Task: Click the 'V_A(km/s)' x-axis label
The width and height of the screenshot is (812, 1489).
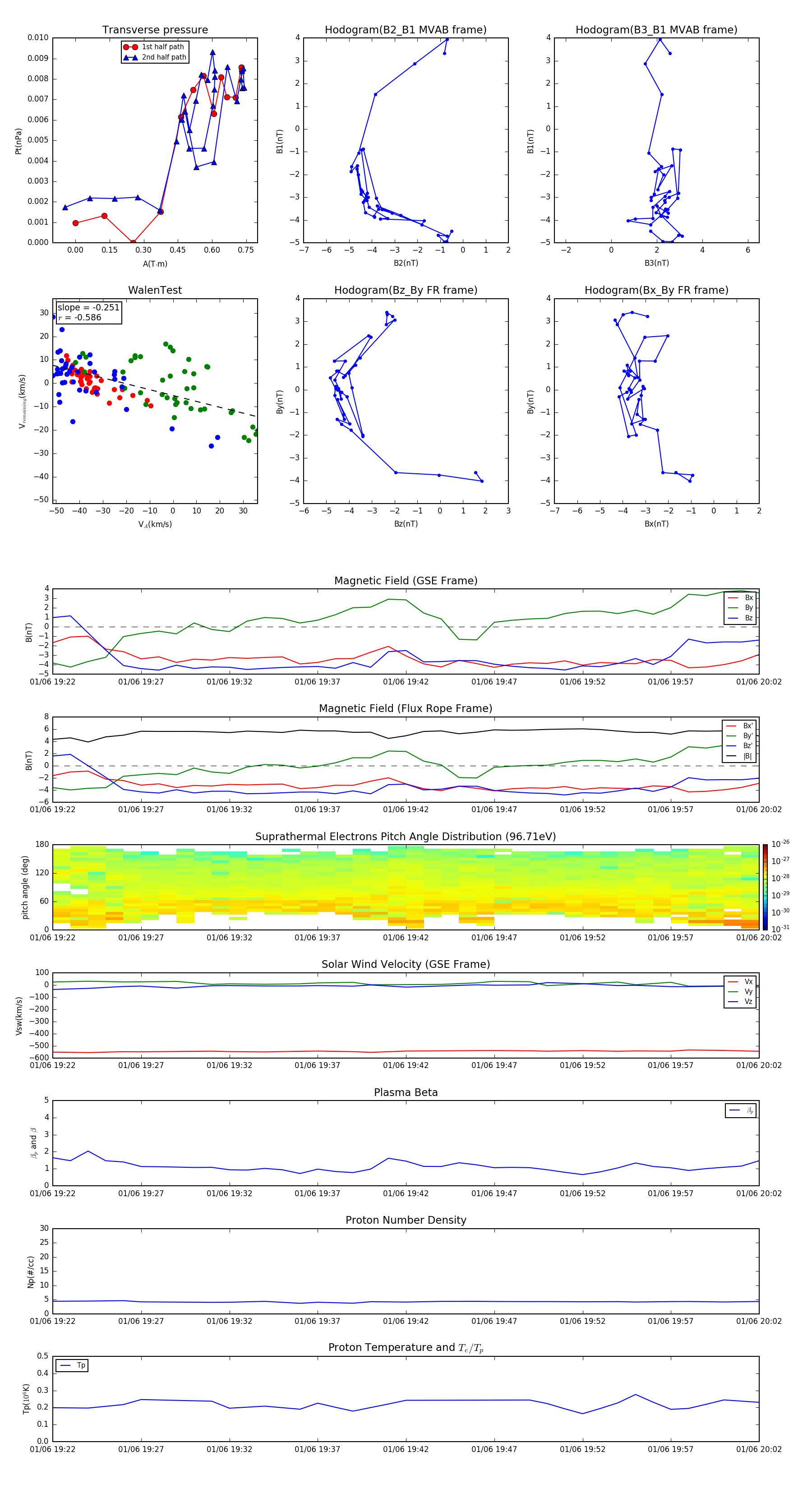Action: point(155,524)
